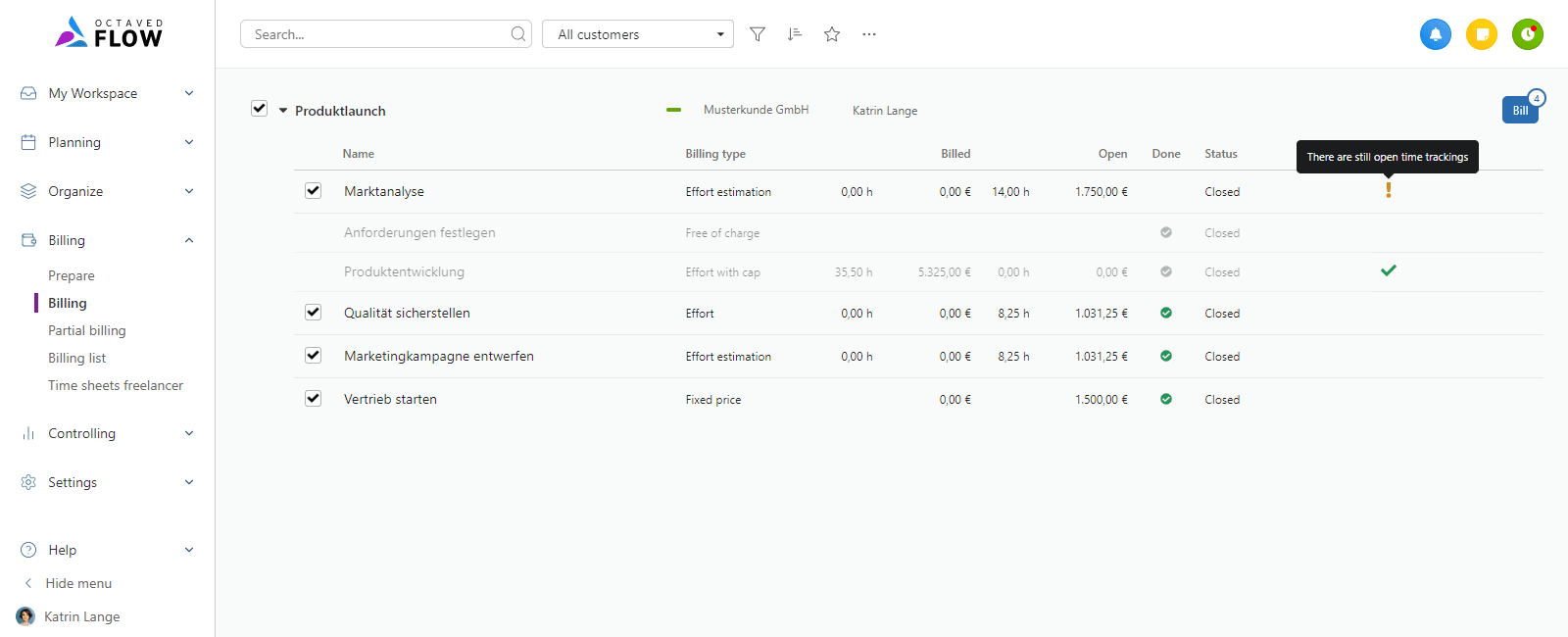1568x637 pixels.
Task: Click the orange warning icon for Marktanalyse
Action: click(x=1388, y=190)
